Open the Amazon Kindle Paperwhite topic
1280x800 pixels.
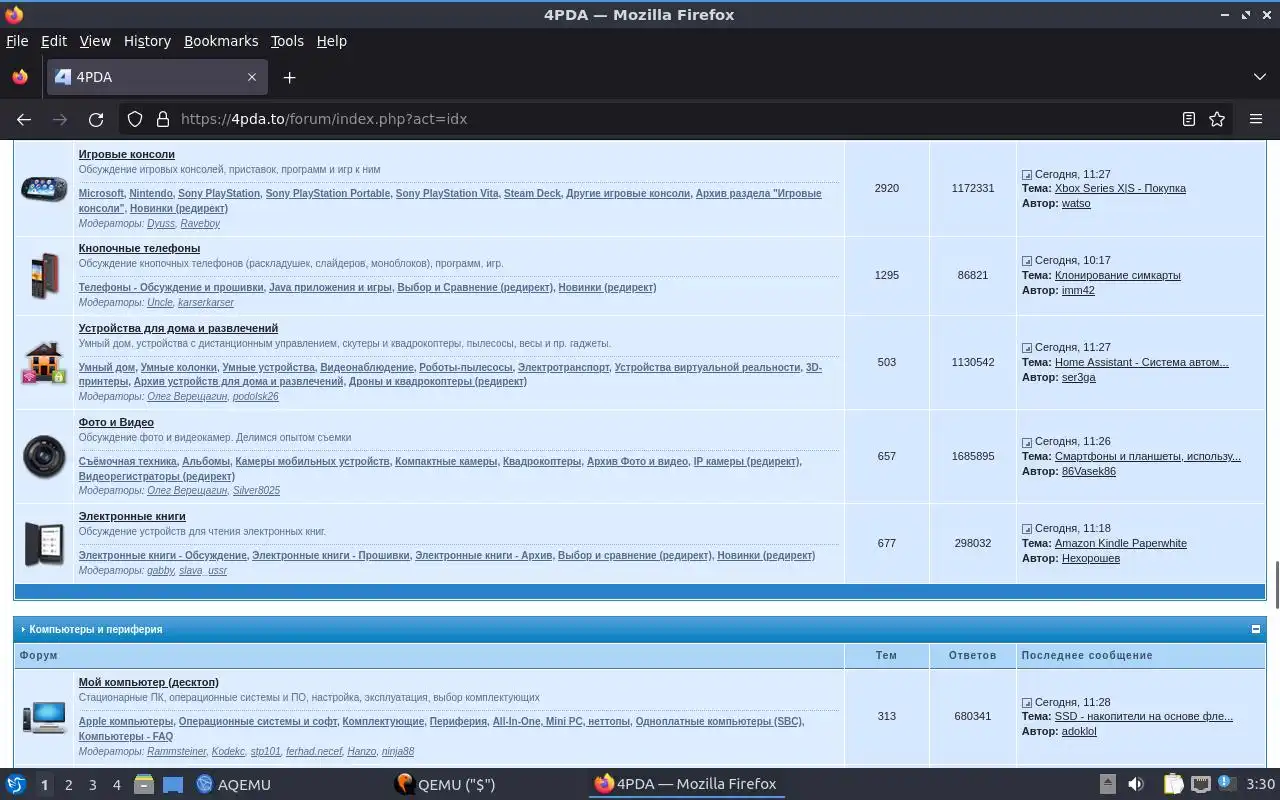click(x=1121, y=543)
